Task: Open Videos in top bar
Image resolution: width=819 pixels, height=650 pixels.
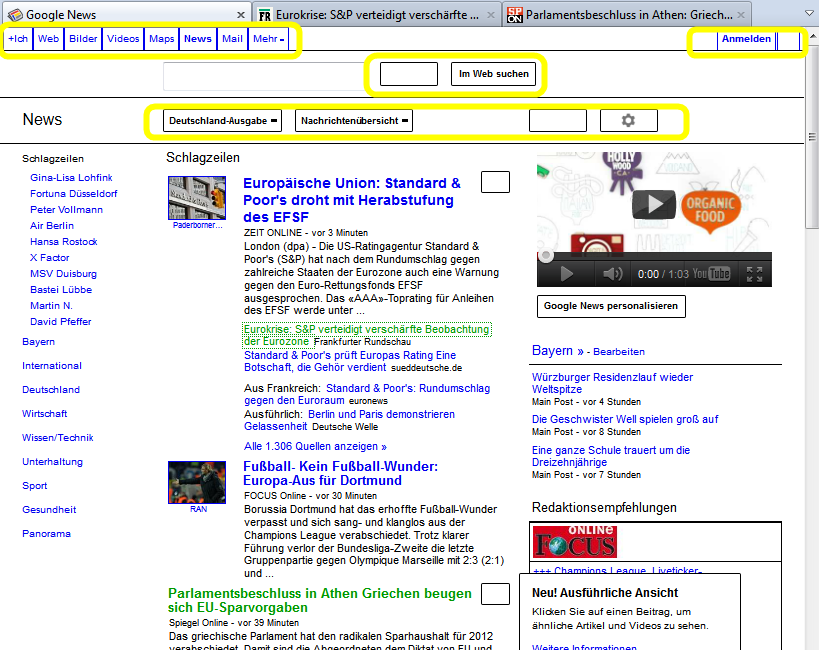Action: click(x=123, y=39)
